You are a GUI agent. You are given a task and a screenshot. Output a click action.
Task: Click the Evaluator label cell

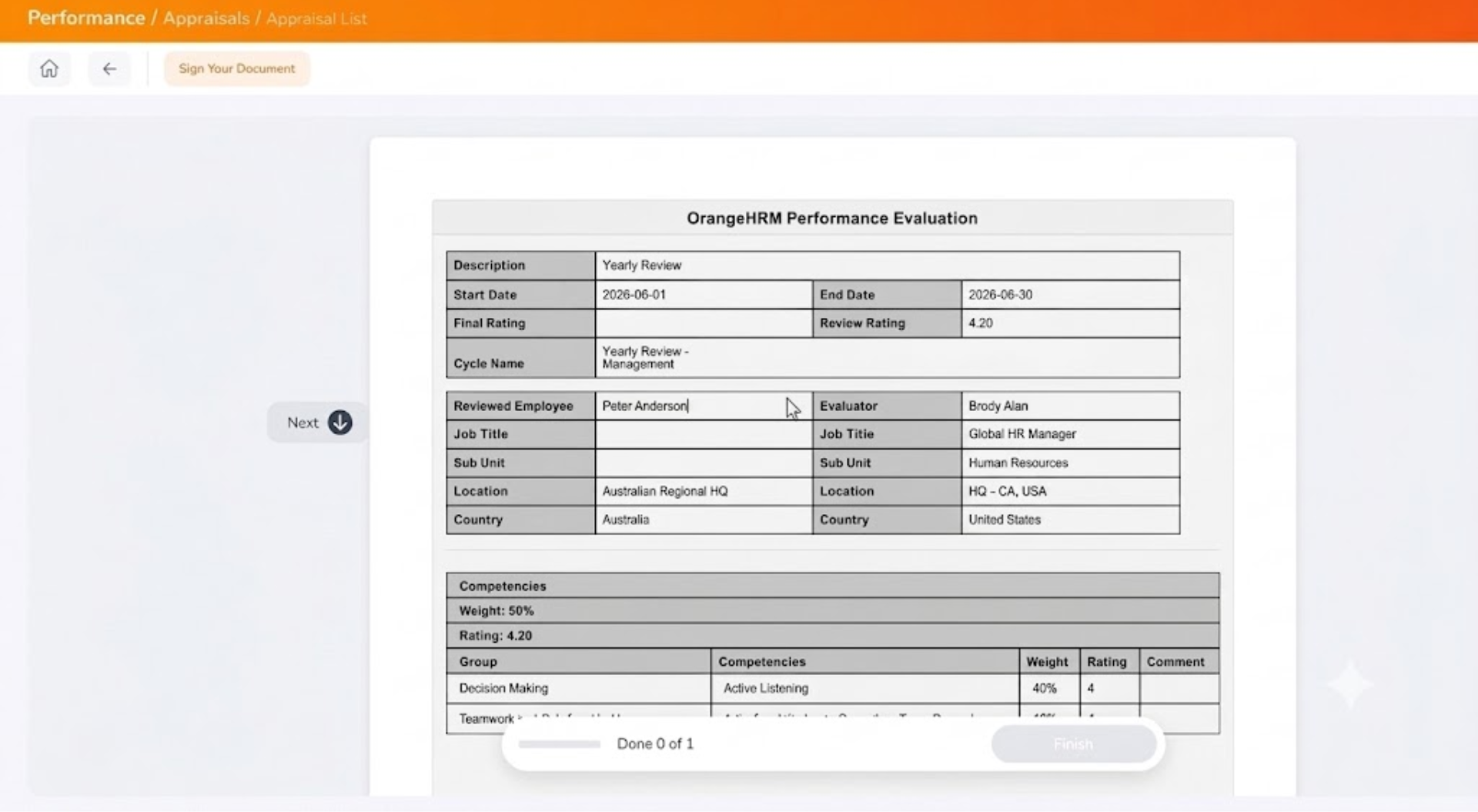(x=887, y=406)
